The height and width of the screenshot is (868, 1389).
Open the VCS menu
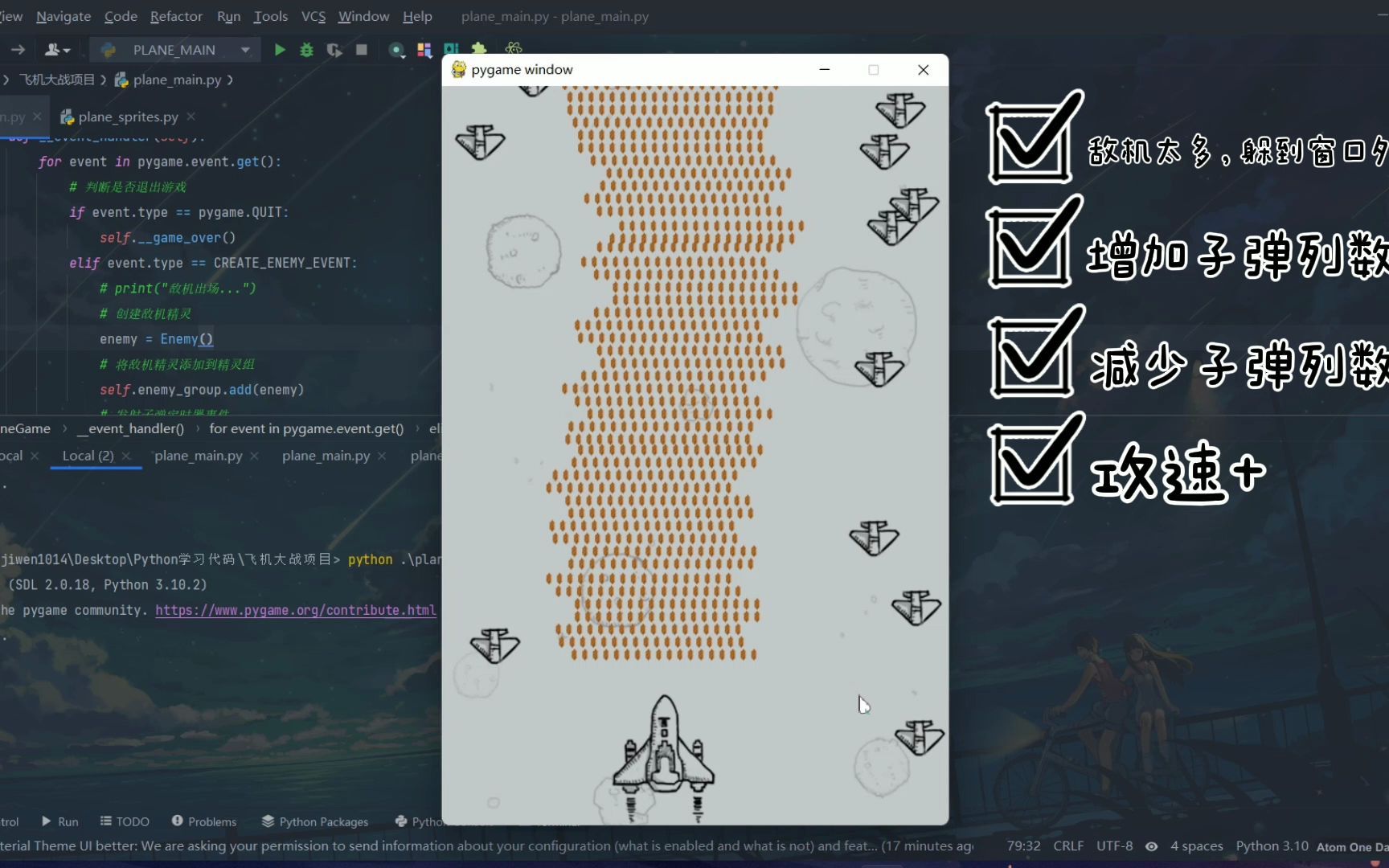313,16
